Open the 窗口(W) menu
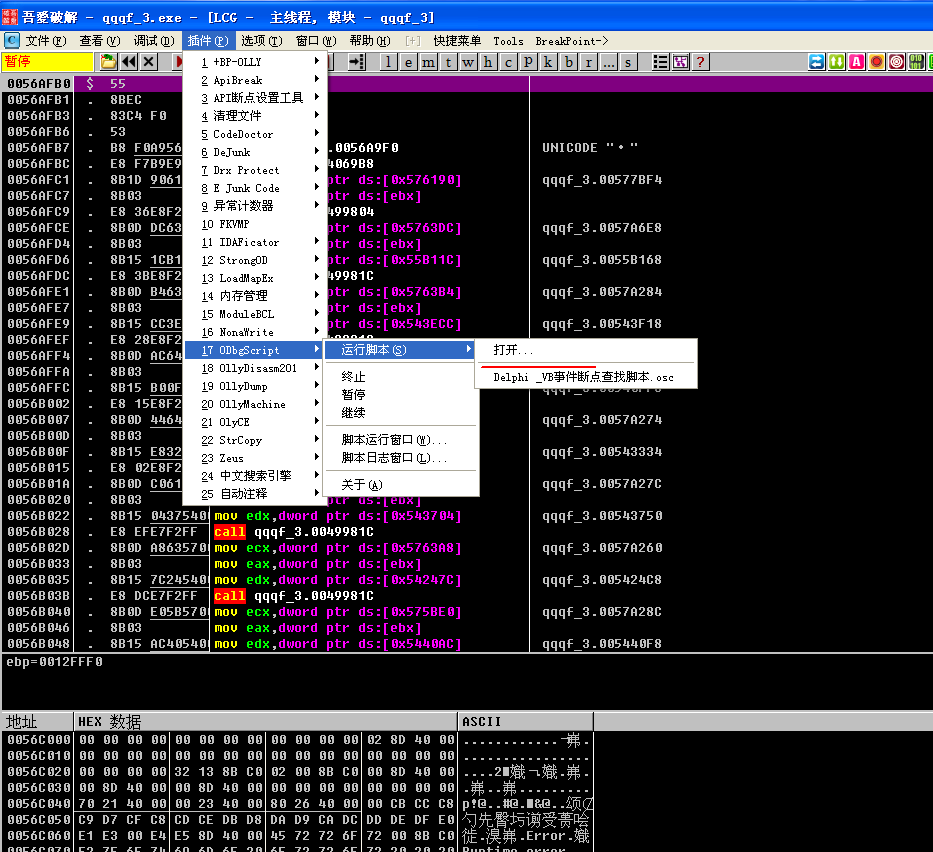Screen dimensions: 933x852 pyautogui.click(x=316, y=40)
